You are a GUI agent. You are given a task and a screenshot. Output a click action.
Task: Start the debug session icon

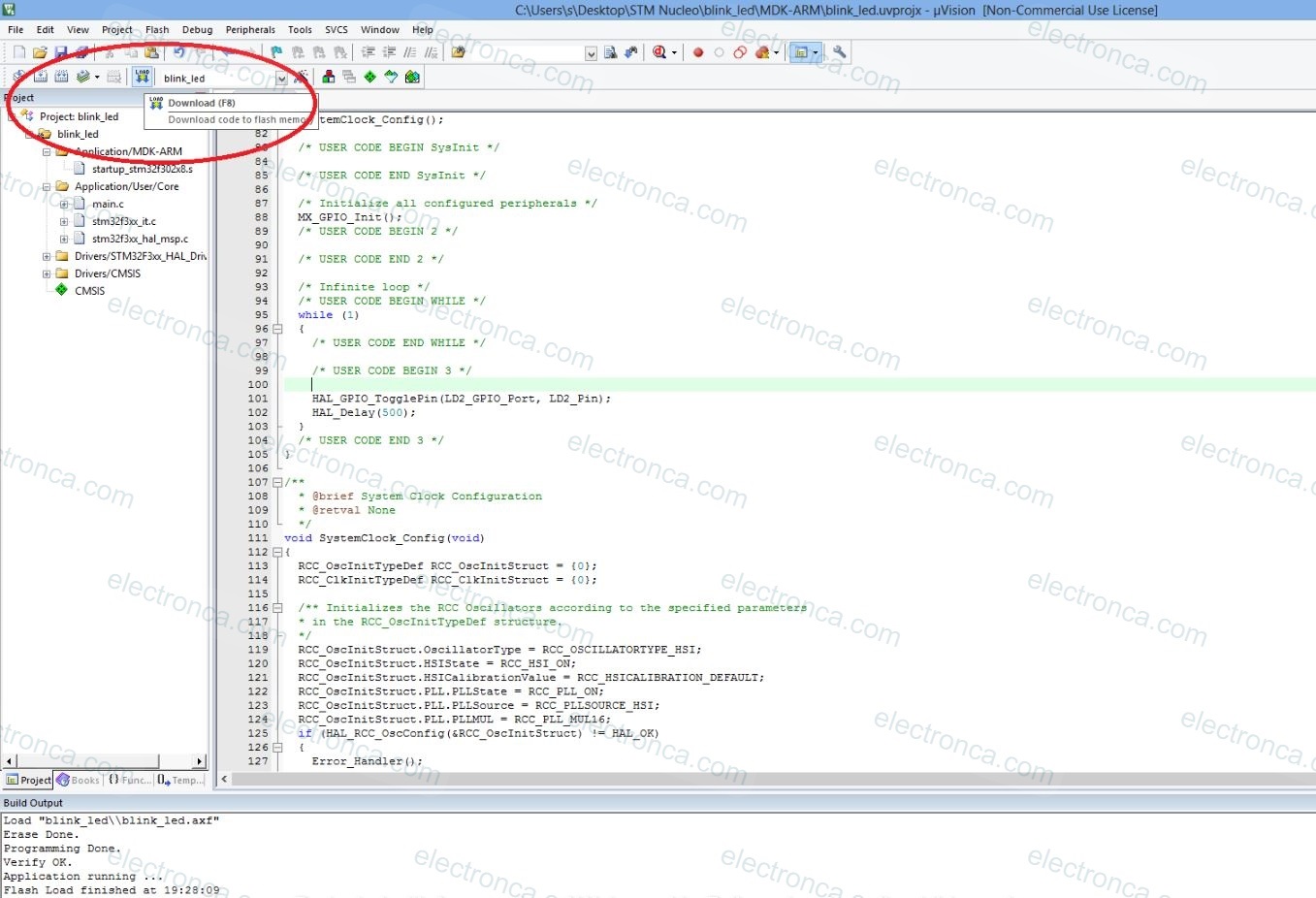click(659, 52)
